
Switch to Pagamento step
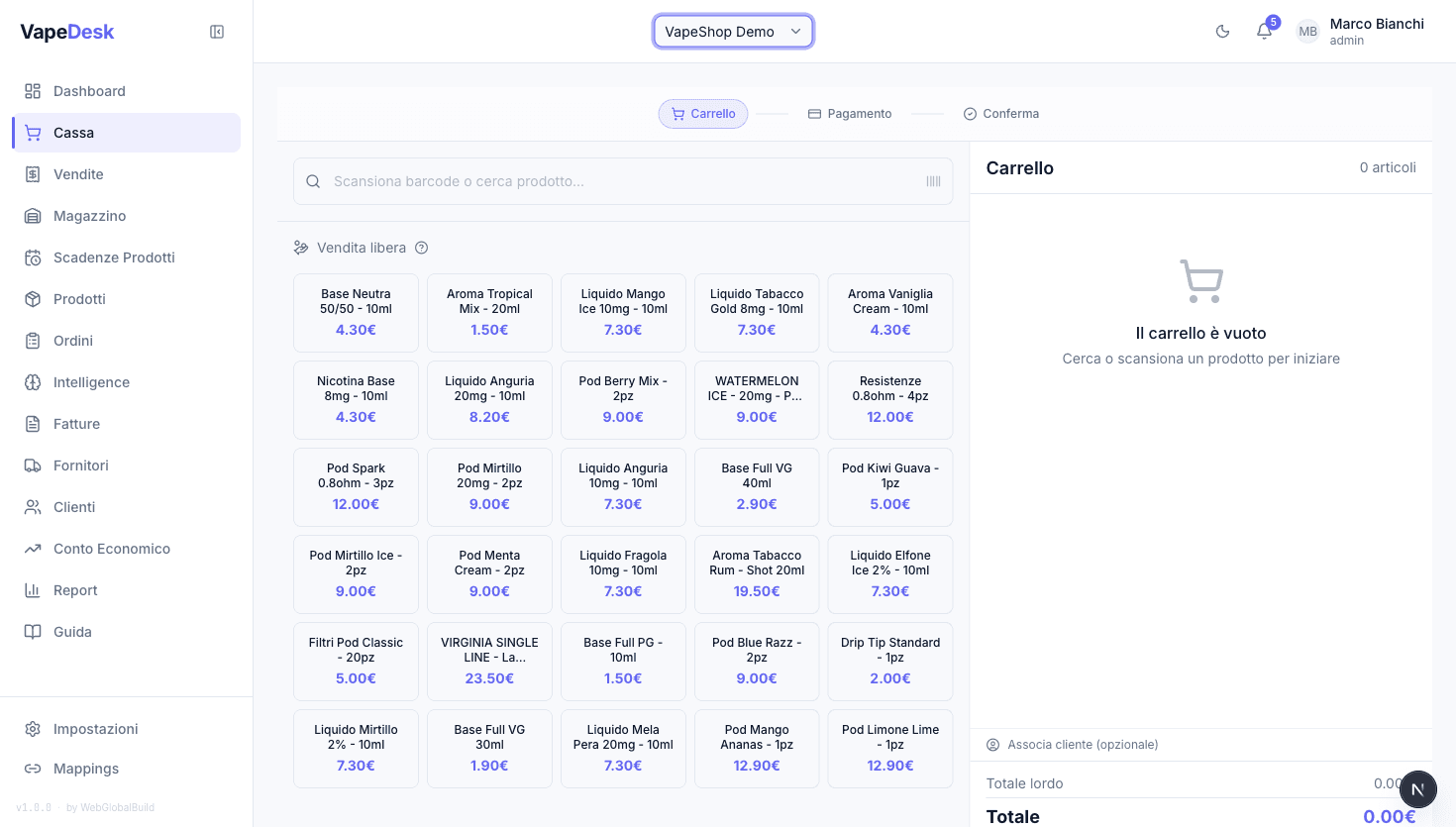[850, 114]
